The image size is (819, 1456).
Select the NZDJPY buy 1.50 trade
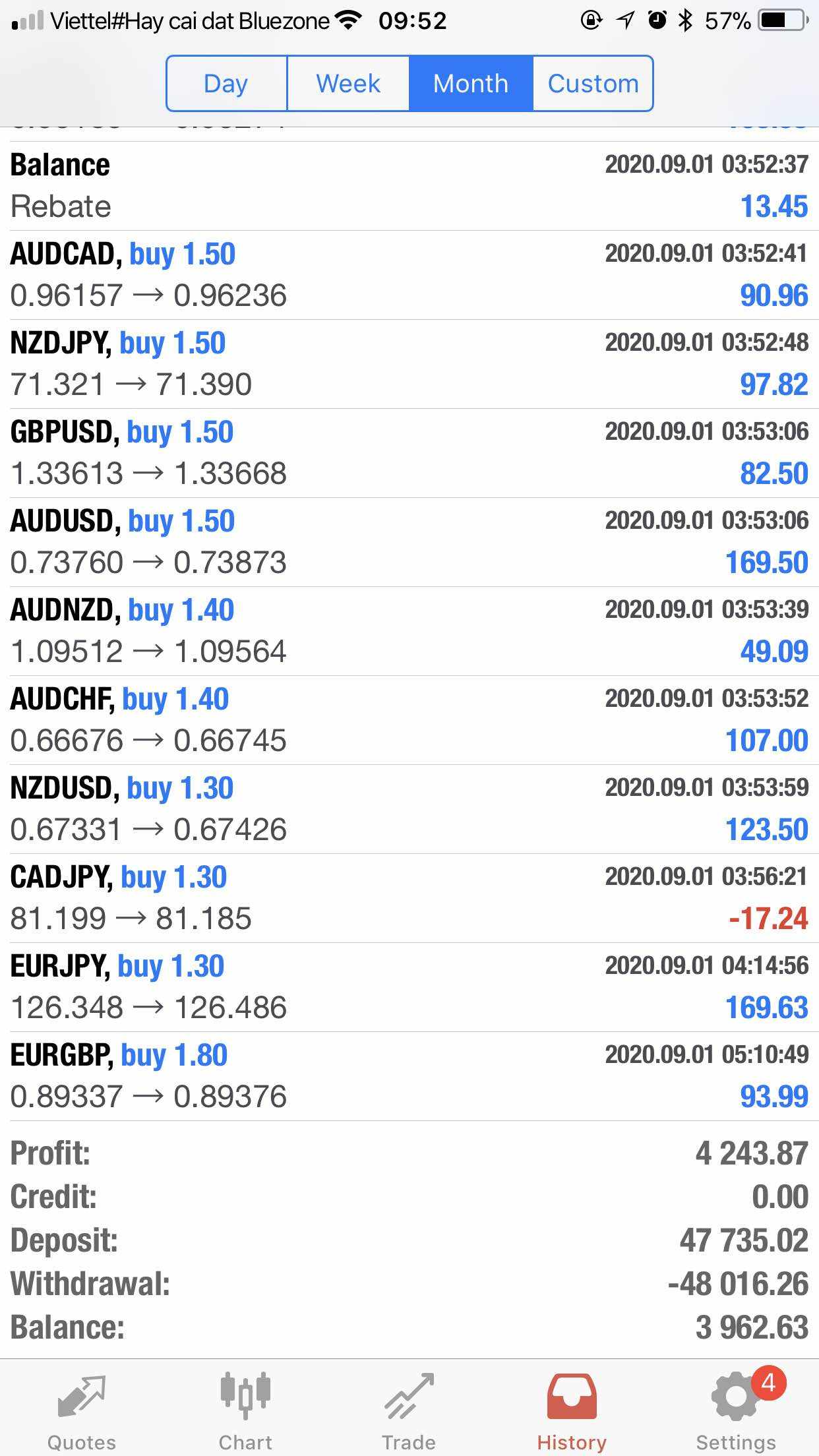pyautogui.click(x=409, y=364)
